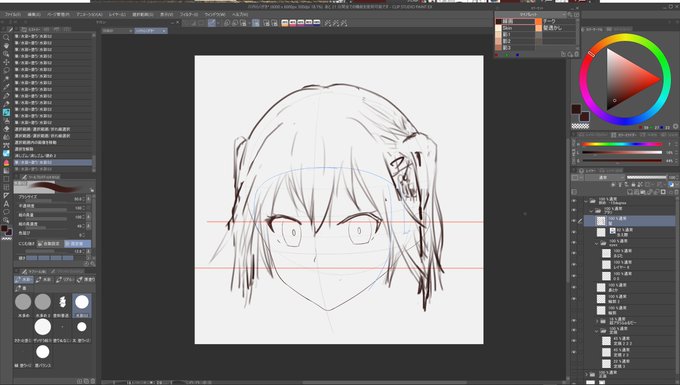Select the highlighted history entry
This screenshot has height=385, width=680.
pyautogui.click(x=53, y=162)
